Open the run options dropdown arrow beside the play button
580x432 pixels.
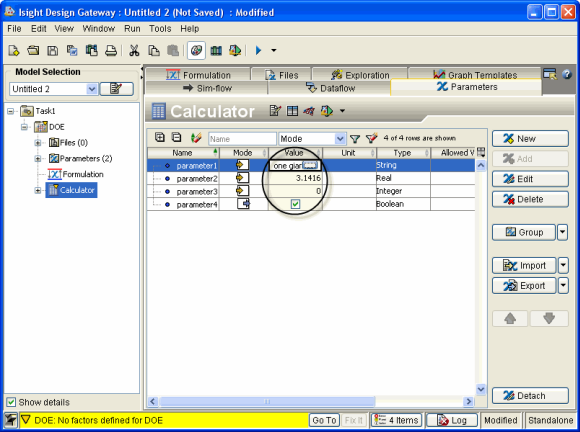click(274, 50)
